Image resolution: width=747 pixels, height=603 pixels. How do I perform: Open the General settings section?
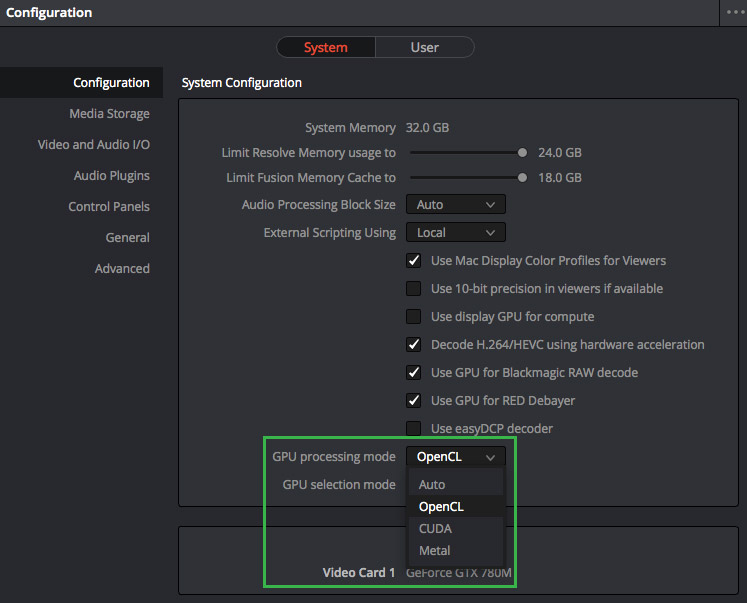(127, 238)
